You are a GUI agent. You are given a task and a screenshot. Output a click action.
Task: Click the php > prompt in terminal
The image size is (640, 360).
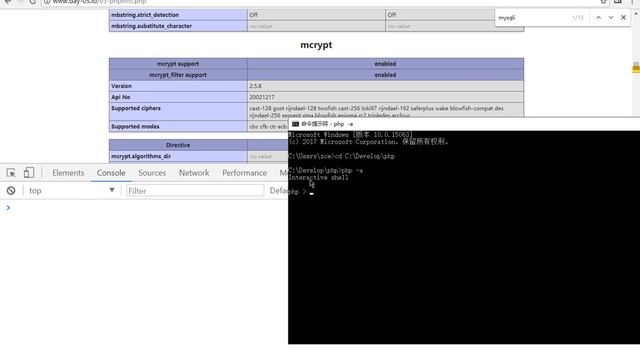click(298, 191)
